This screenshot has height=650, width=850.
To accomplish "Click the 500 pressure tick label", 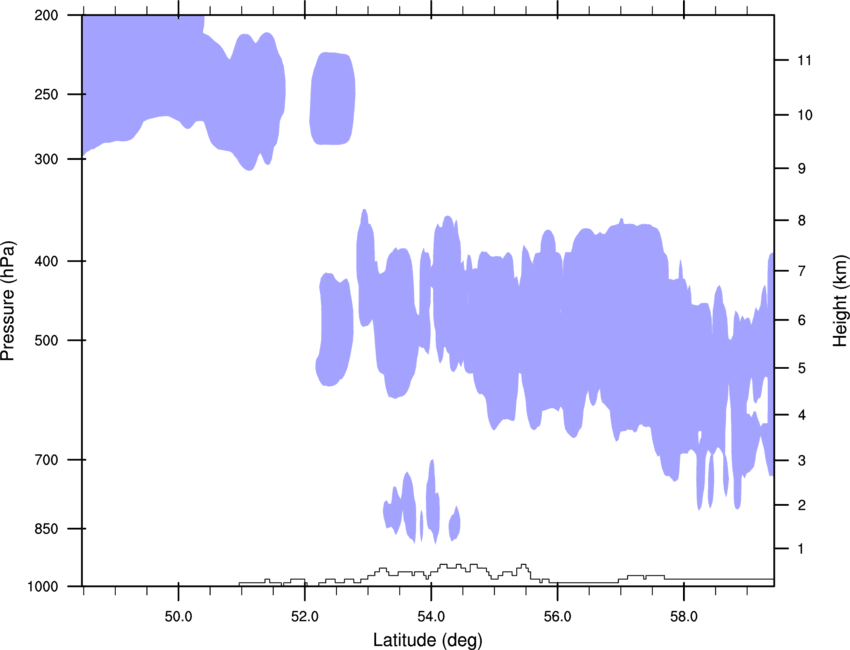I will tap(47, 340).
